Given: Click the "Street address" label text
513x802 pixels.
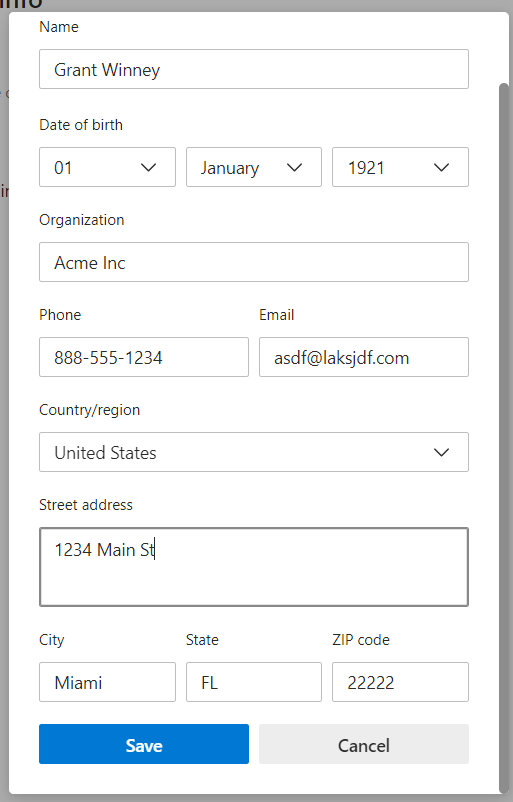Looking at the screenshot, I should (x=86, y=505).
